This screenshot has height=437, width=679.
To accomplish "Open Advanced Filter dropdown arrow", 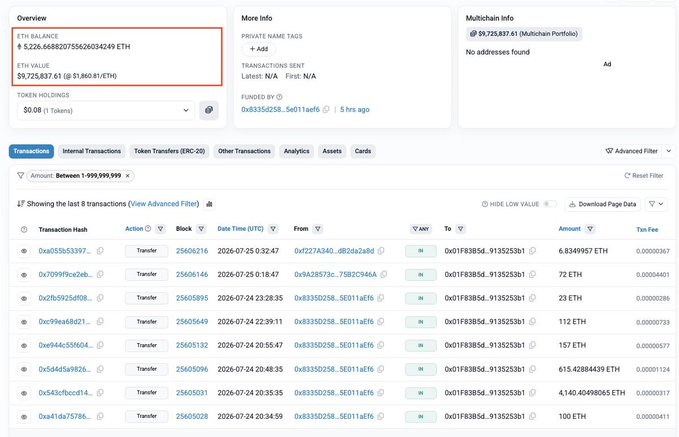I will tap(669, 151).
